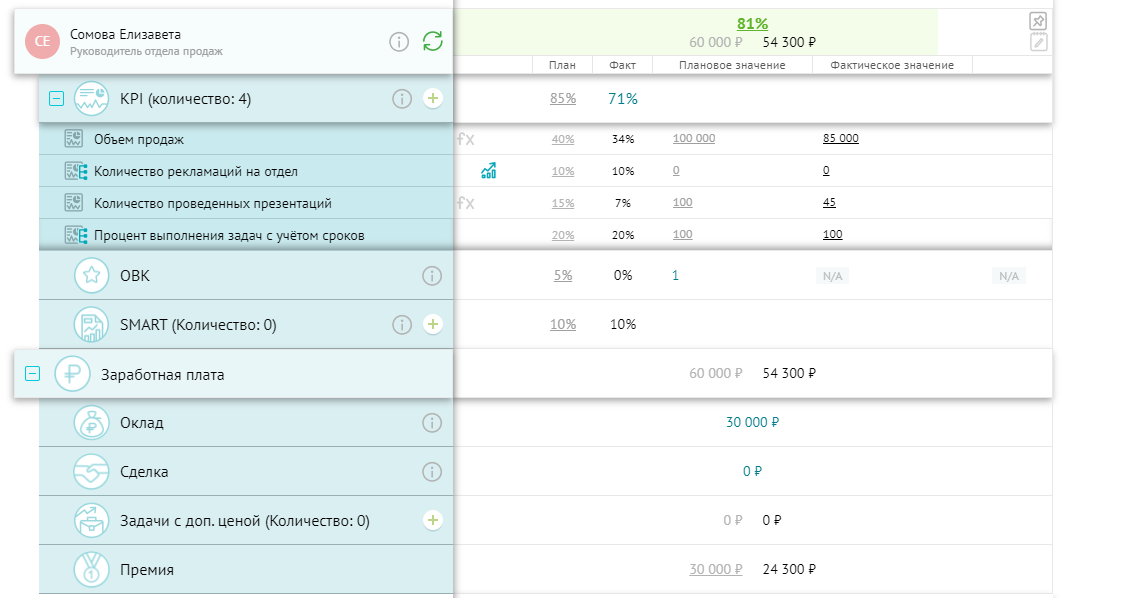This screenshot has height=598, width=1135.
Task: Click the handshake icon of the Сделка row
Action: click(x=91, y=472)
